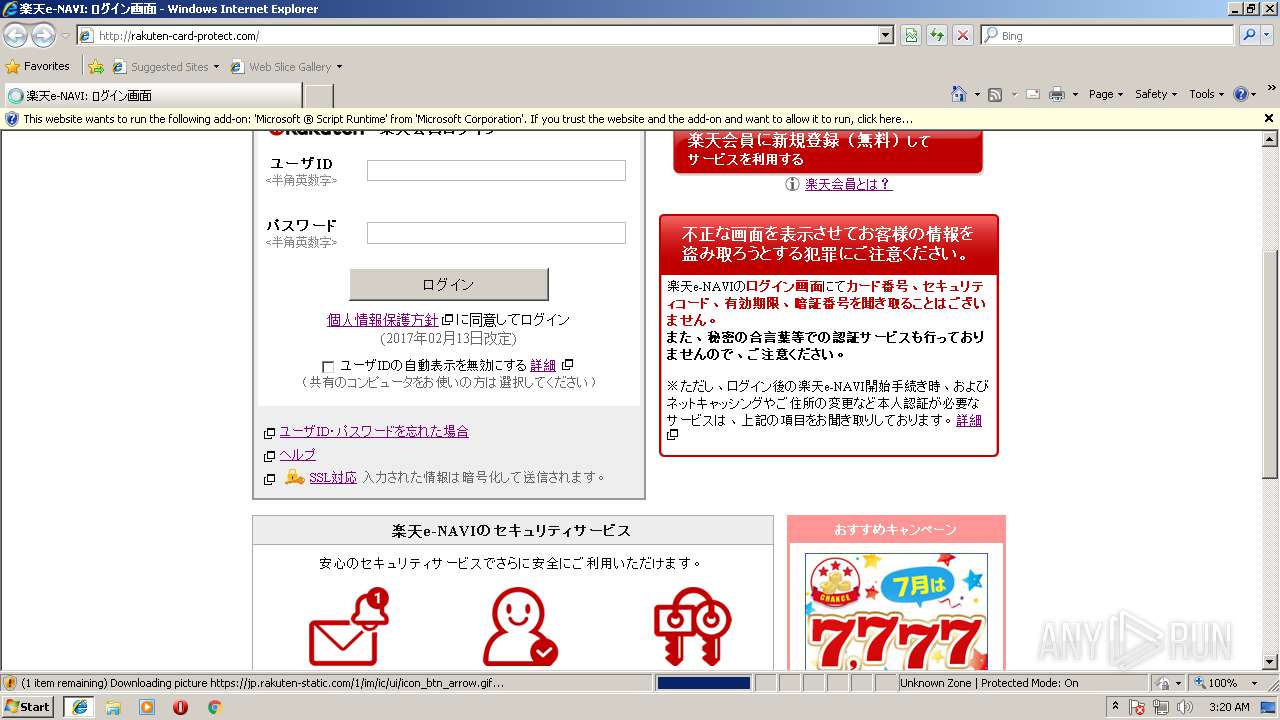Open the 個人情報保護方針 link
The height and width of the screenshot is (720, 1280).
click(383, 320)
